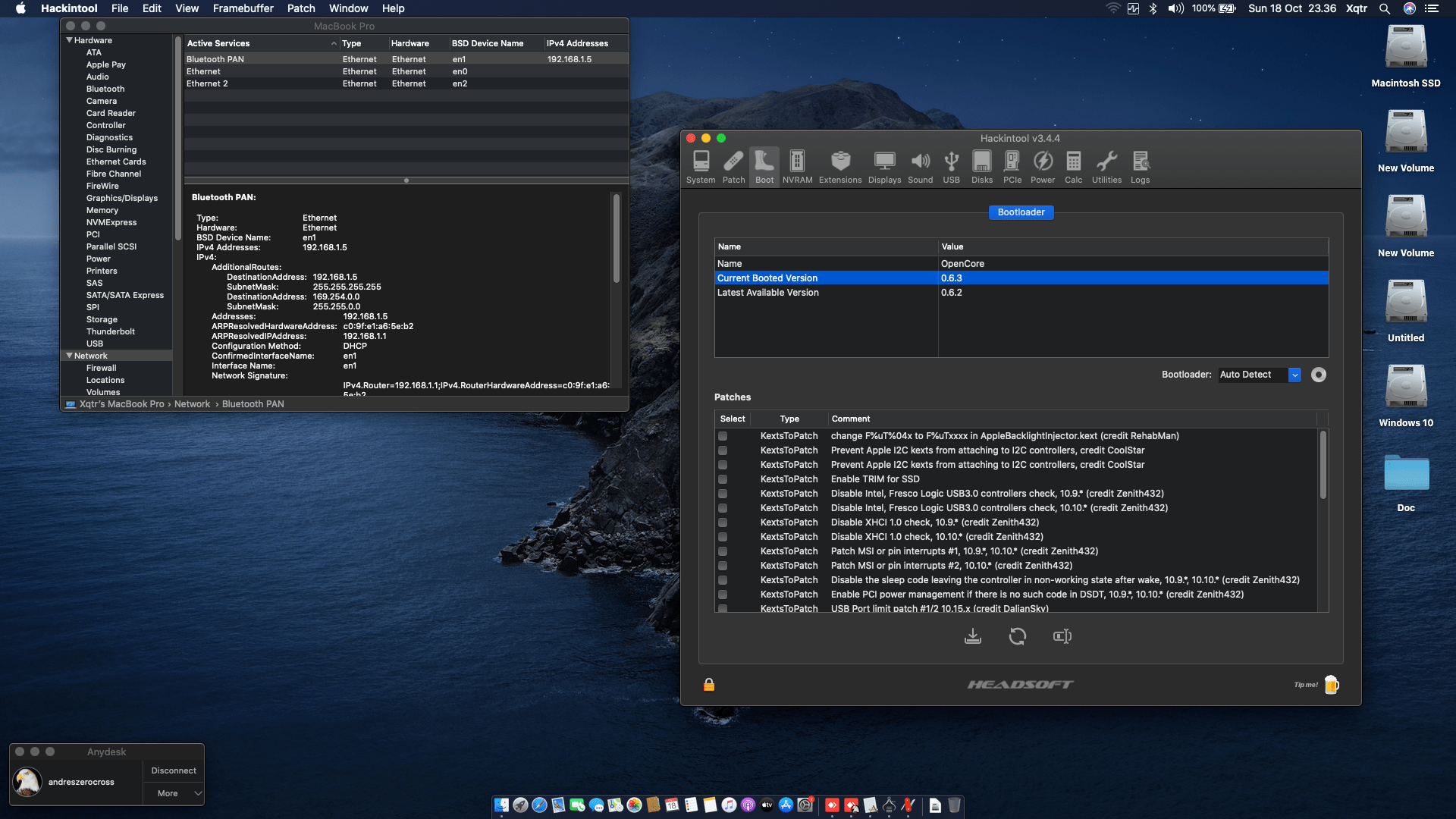Collapse the Network tree section
This screenshot has height=819, width=1456.
(x=69, y=356)
